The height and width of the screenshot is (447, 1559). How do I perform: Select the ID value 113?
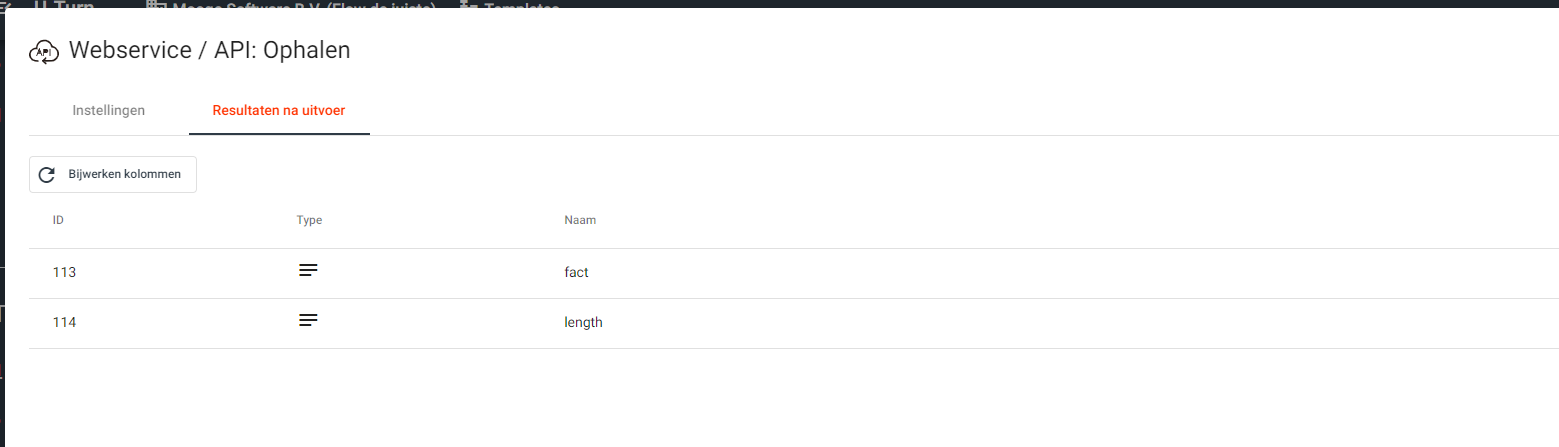pos(64,272)
